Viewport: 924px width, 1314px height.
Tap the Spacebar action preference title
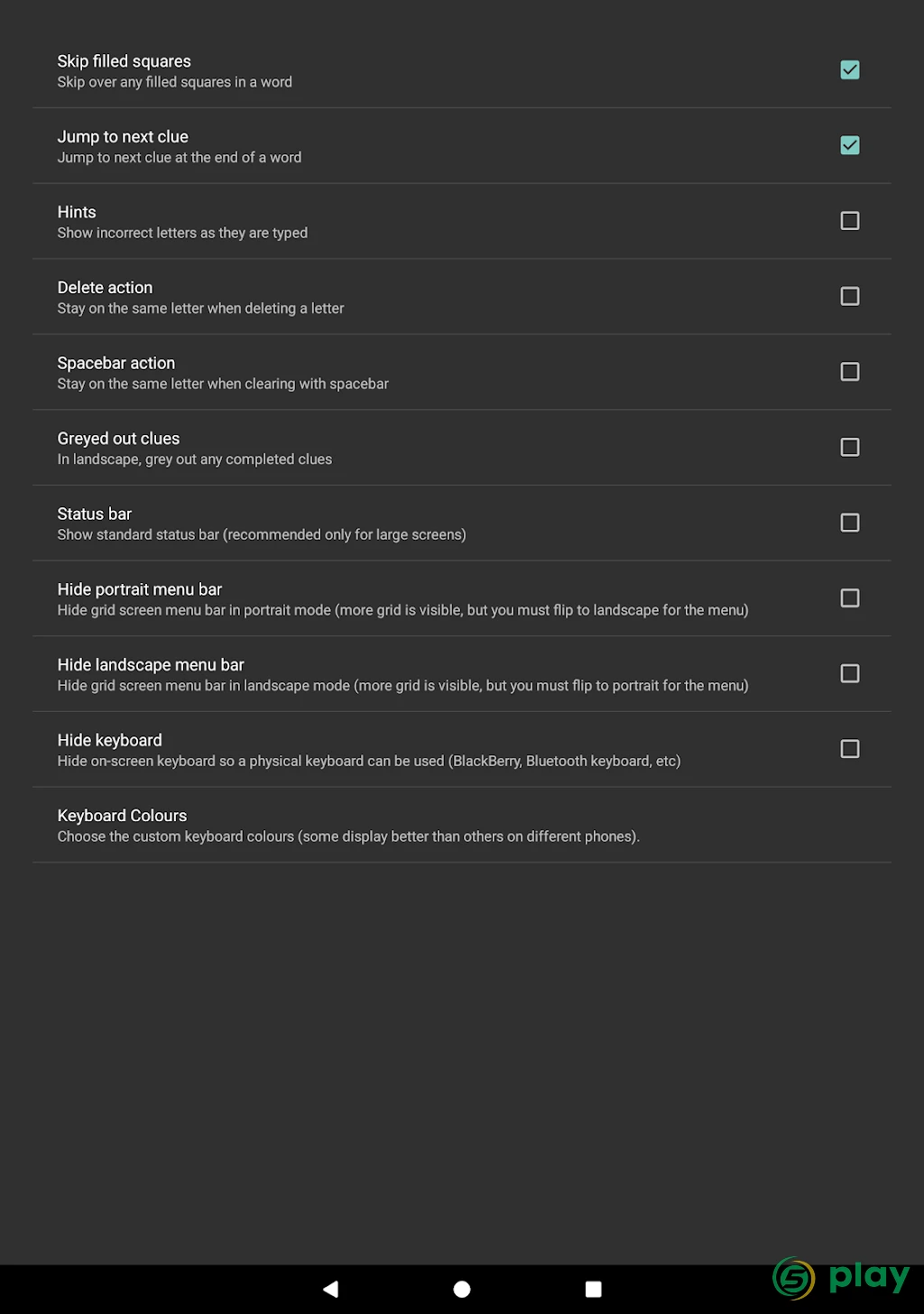pyautogui.click(x=116, y=363)
